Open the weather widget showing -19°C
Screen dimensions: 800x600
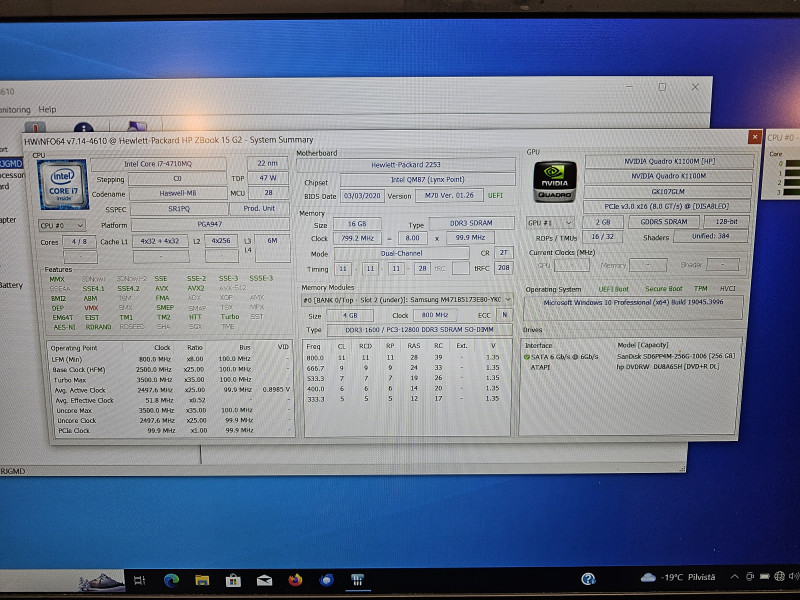[x=678, y=577]
